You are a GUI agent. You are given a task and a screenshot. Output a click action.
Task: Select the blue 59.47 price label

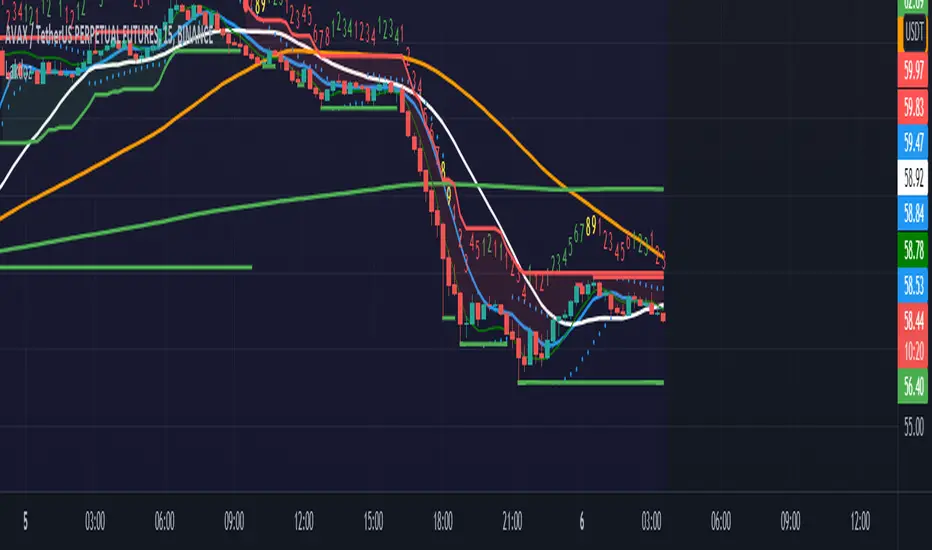pyautogui.click(x=913, y=142)
